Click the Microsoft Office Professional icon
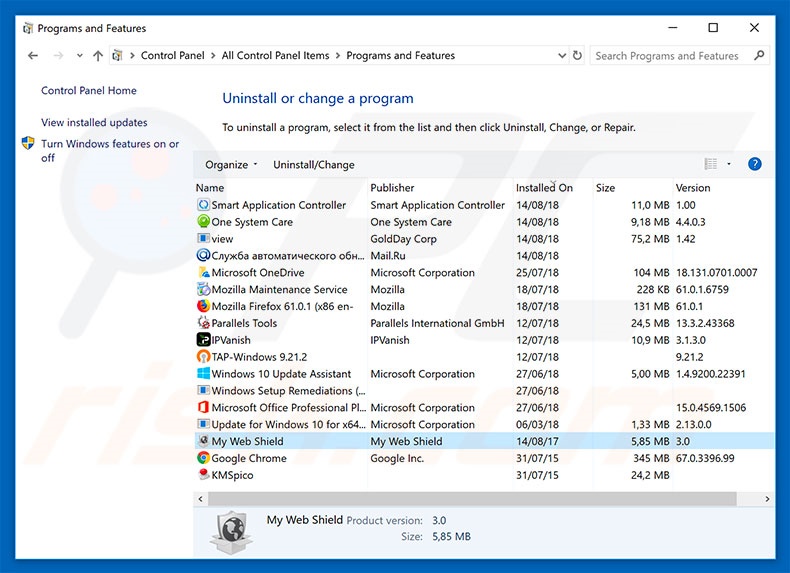 pos(203,407)
